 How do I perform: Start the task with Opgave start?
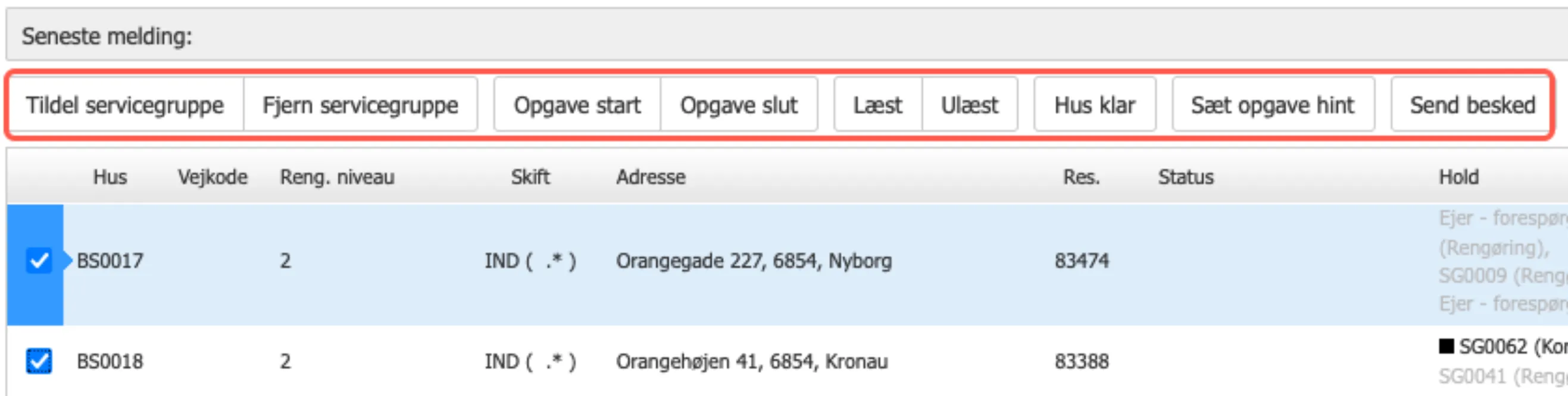577,105
